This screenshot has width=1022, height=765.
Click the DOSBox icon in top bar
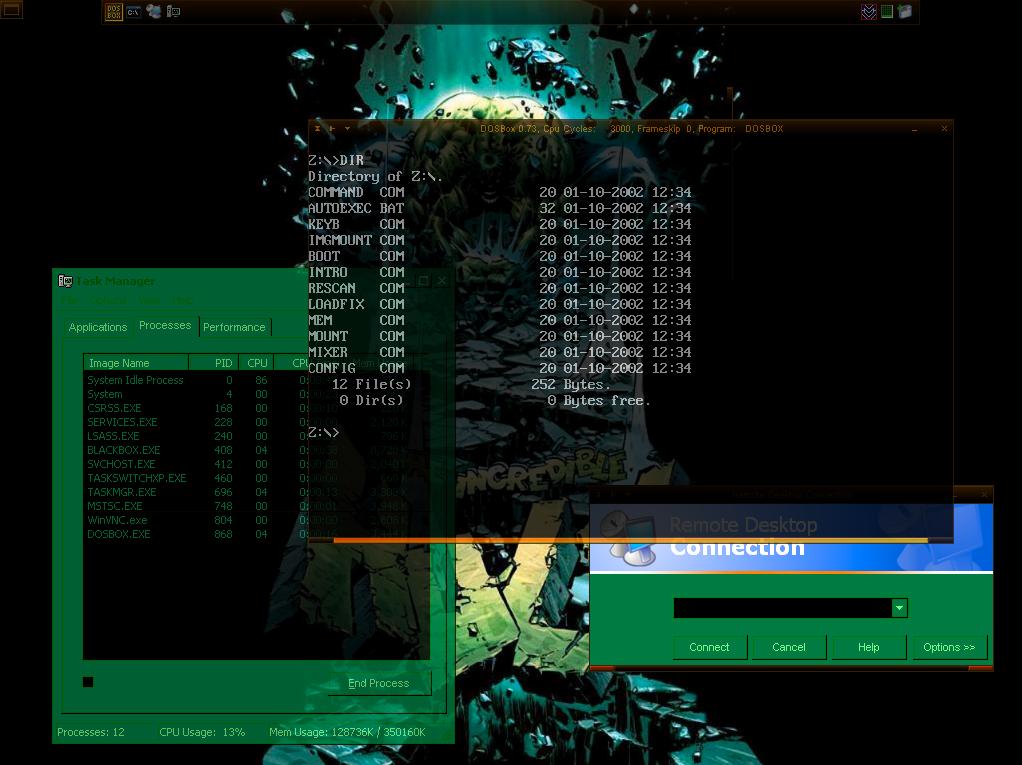click(114, 12)
